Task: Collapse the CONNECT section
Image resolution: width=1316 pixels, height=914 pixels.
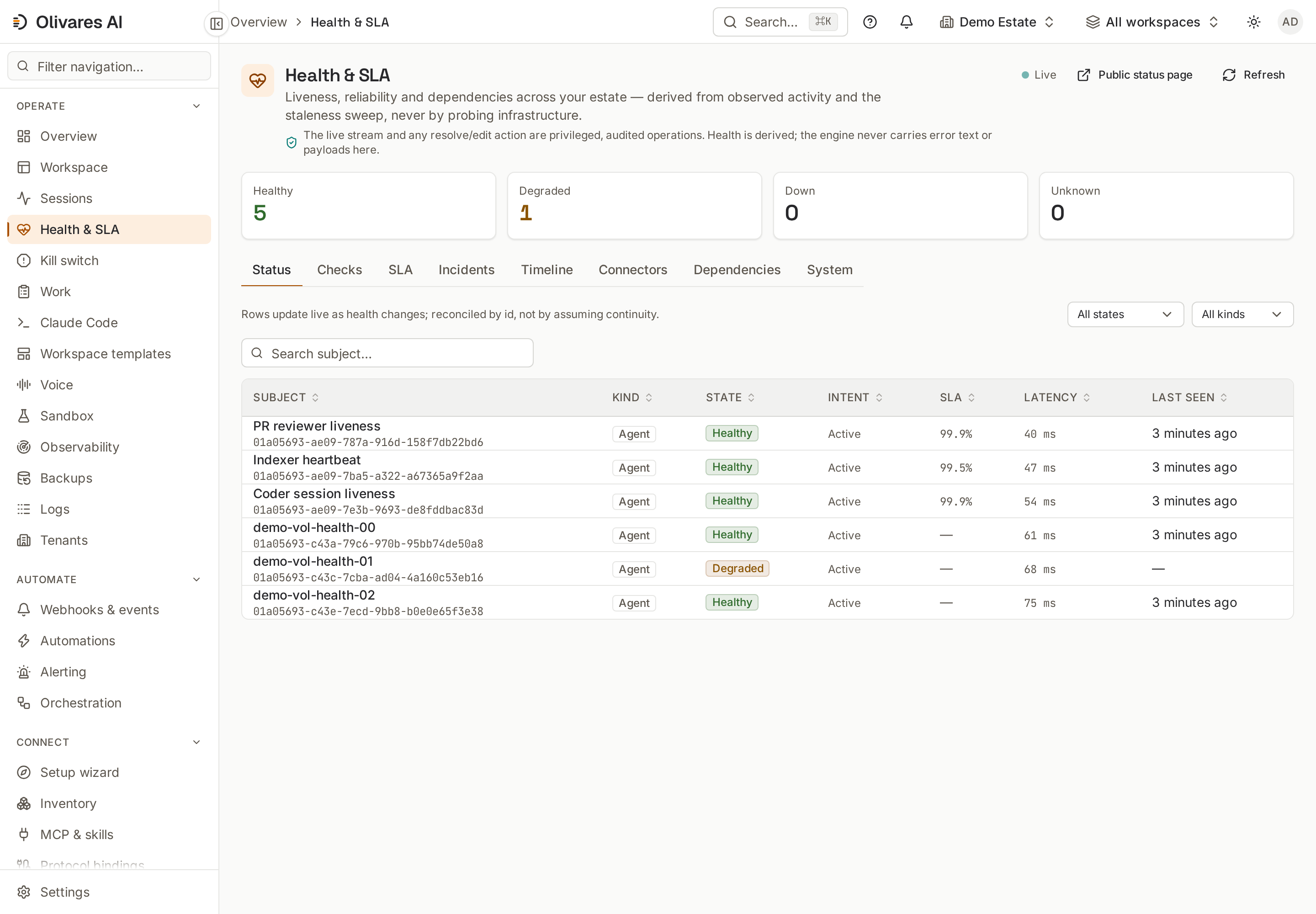Action: click(x=109, y=742)
